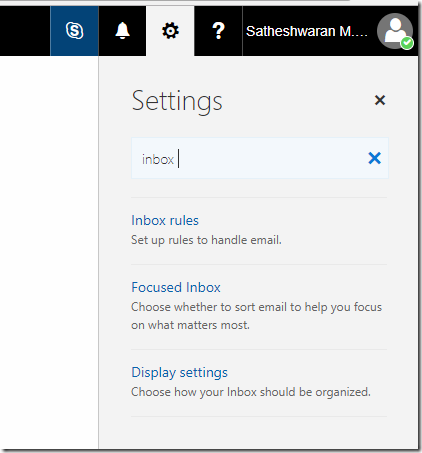Click the Settings heading text
Viewport: 422px width, 453px height.
click(177, 101)
